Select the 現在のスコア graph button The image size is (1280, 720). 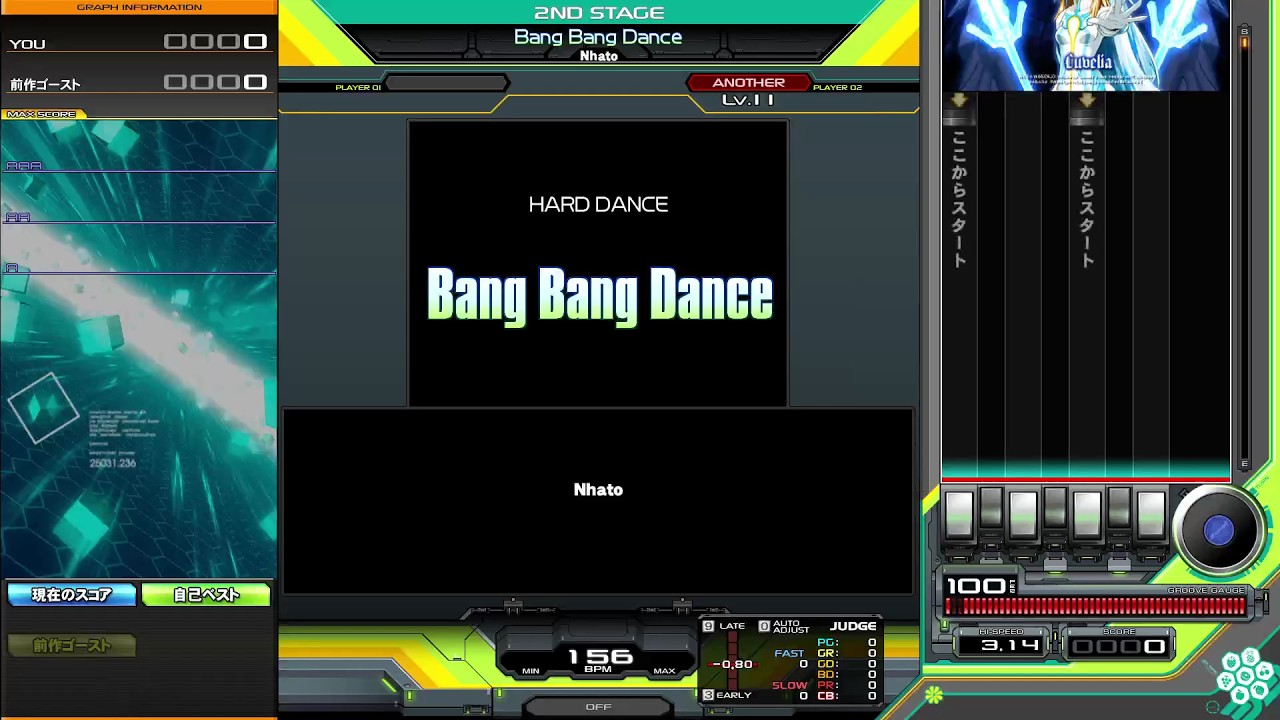(71, 595)
